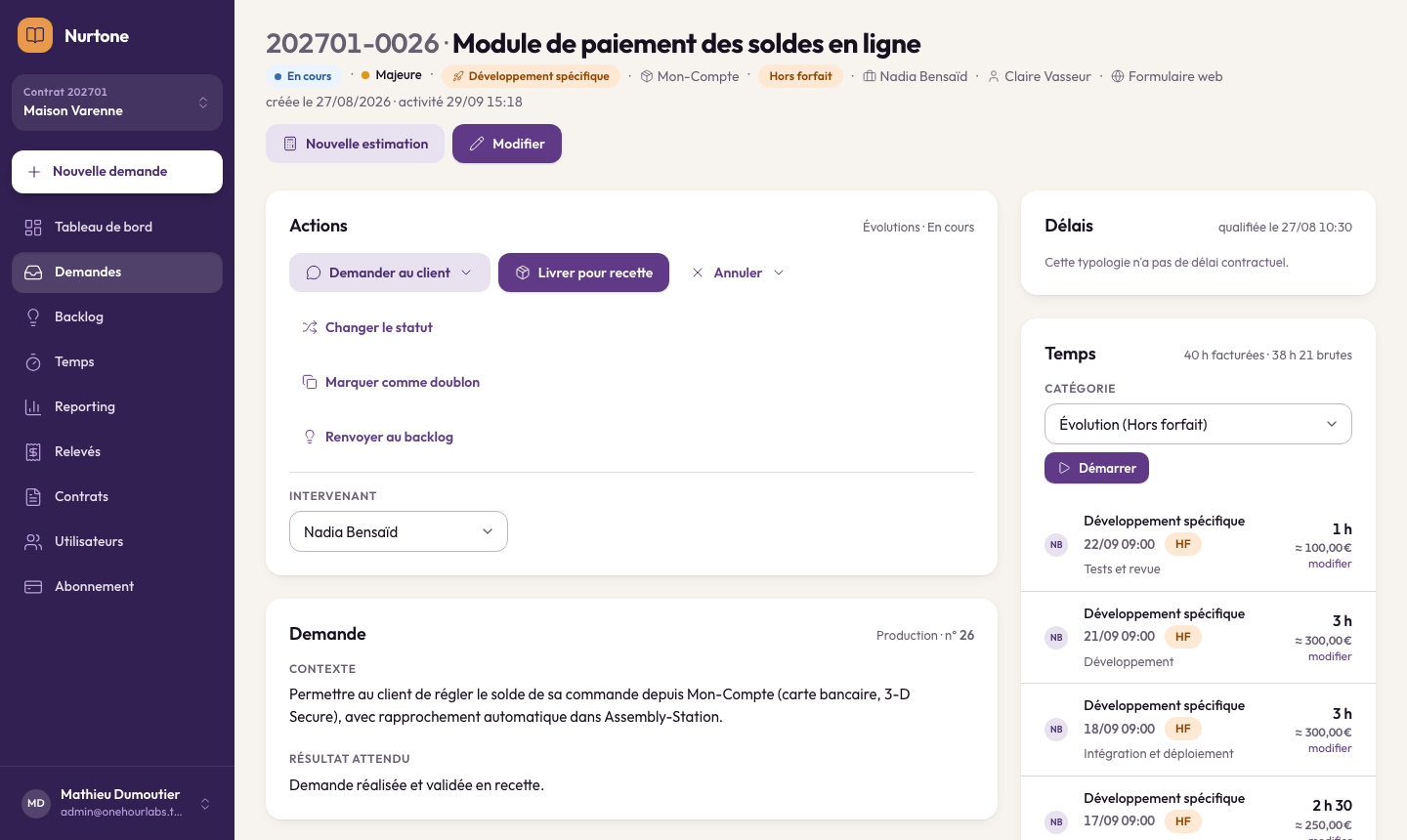The width and height of the screenshot is (1407, 840).
Task: Click the Modifier request button
Action: click(507, 144)
